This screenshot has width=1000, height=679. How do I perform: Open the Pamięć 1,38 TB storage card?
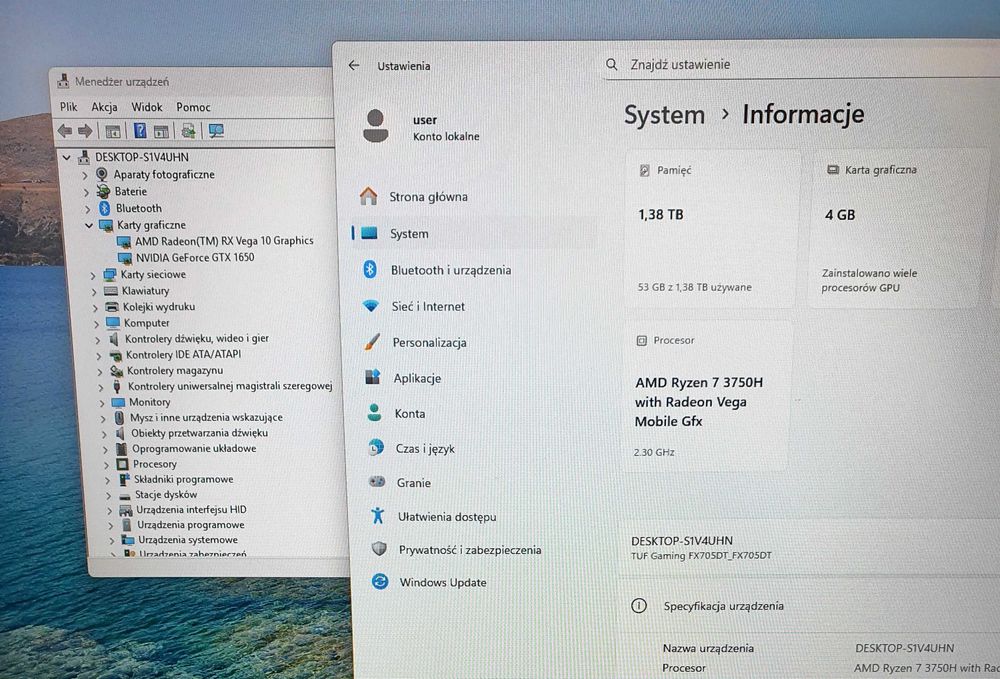click(x=710, y=230)
